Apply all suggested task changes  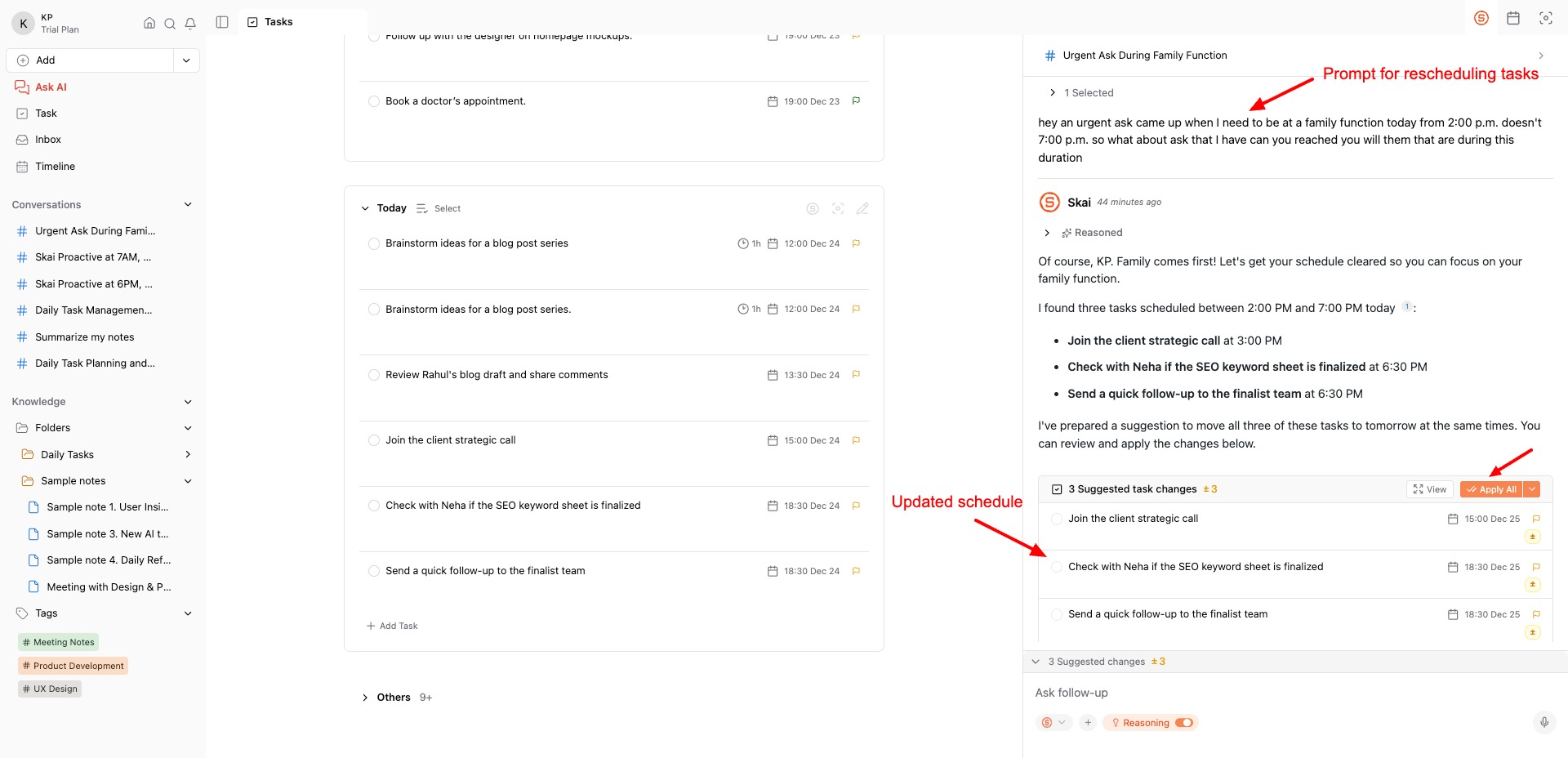click(1491, 489)
